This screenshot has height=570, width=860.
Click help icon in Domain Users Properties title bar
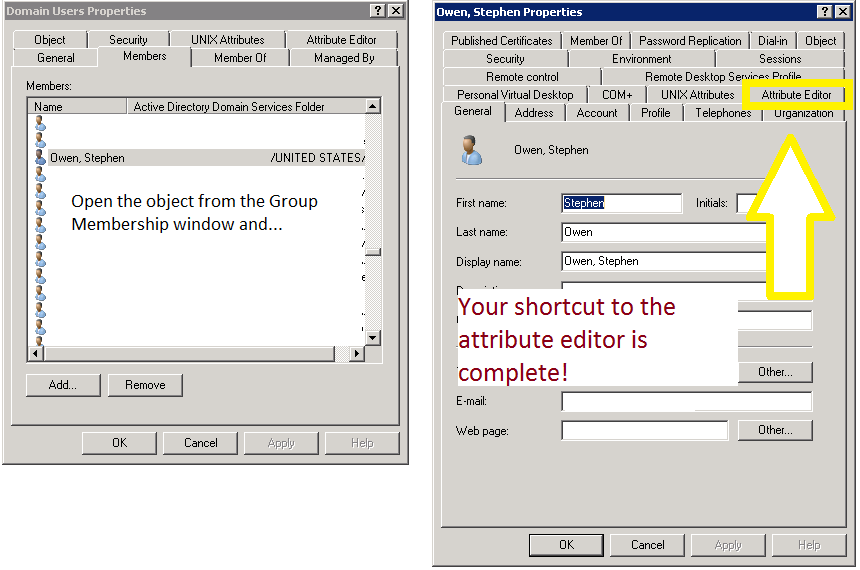tap(376, 10)
